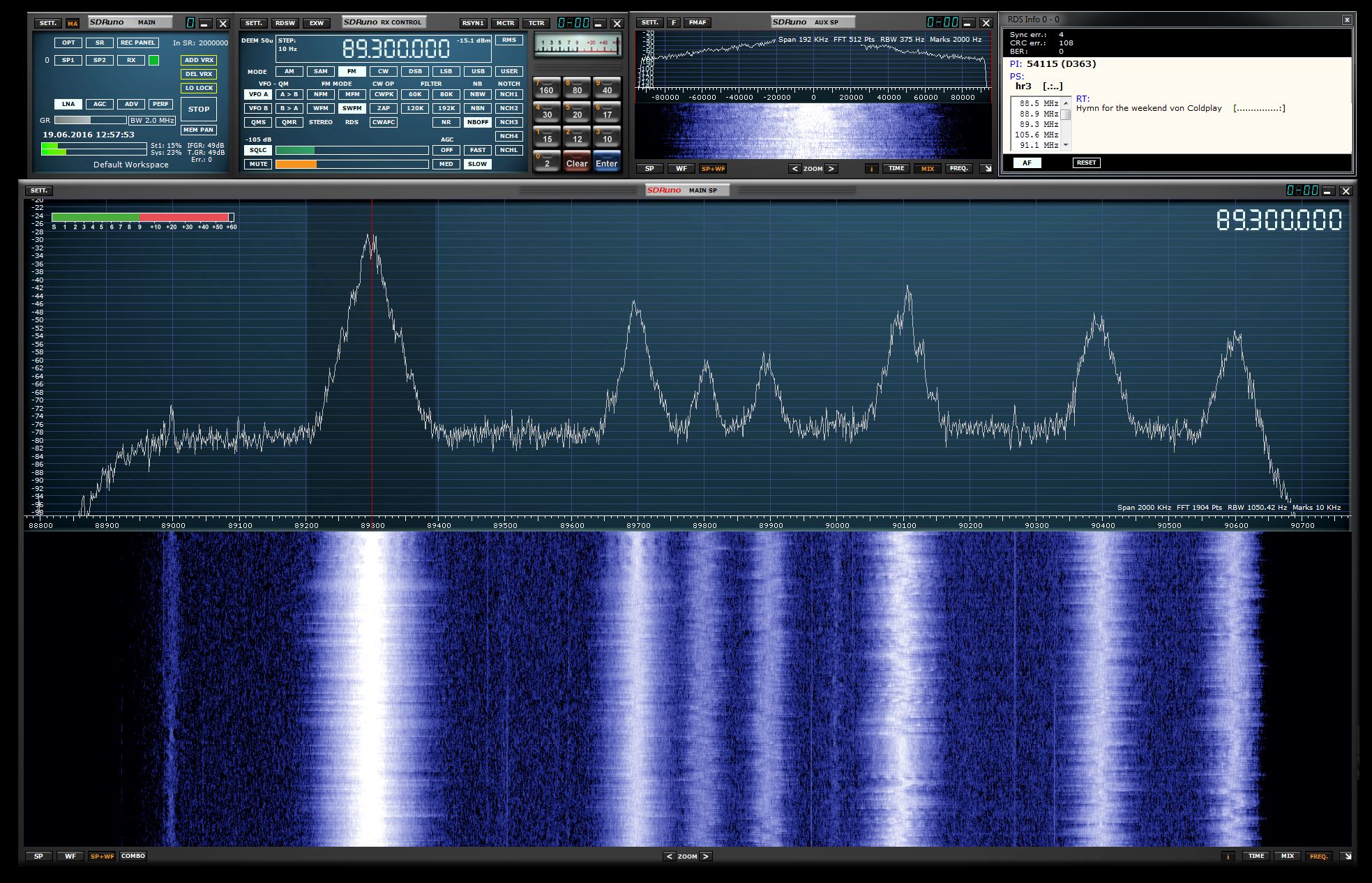Viewport: 1372px width, 883px height.
Task: Click RESET in the RDS Info window
Action: (1086, 163)
